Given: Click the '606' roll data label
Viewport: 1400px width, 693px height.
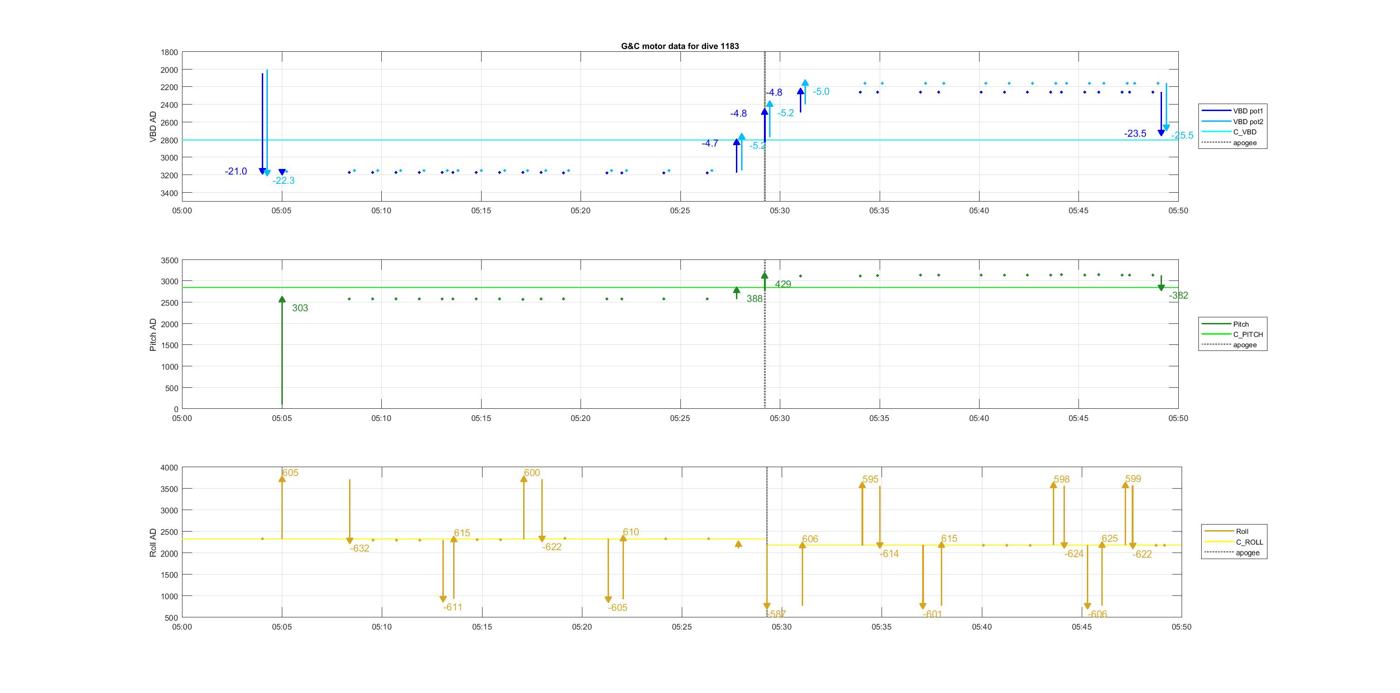Looking at the screenshot, I should (x=810, y=540).
